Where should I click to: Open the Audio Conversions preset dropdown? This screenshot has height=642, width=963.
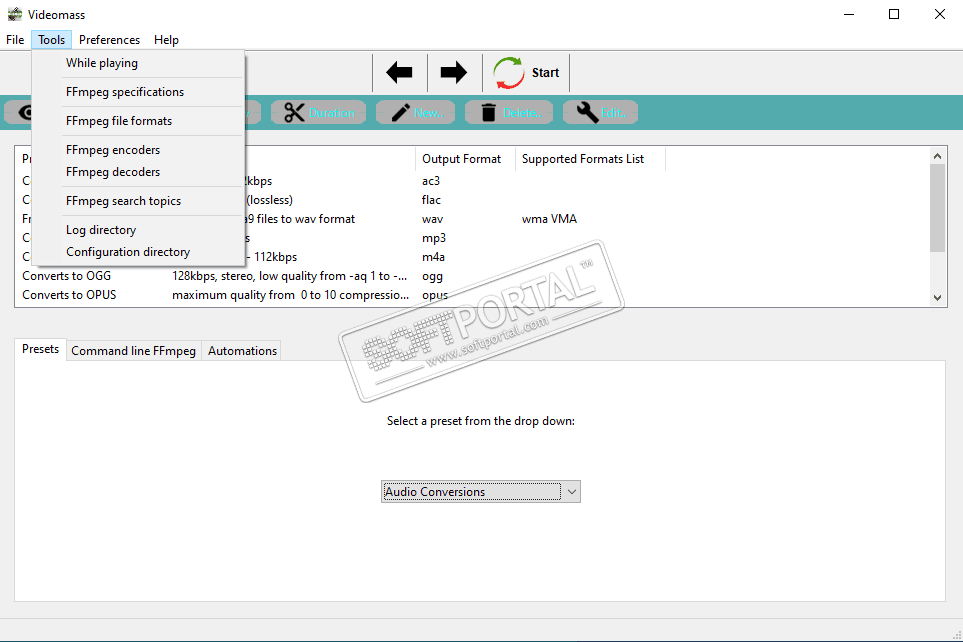[x=480, y=491]
